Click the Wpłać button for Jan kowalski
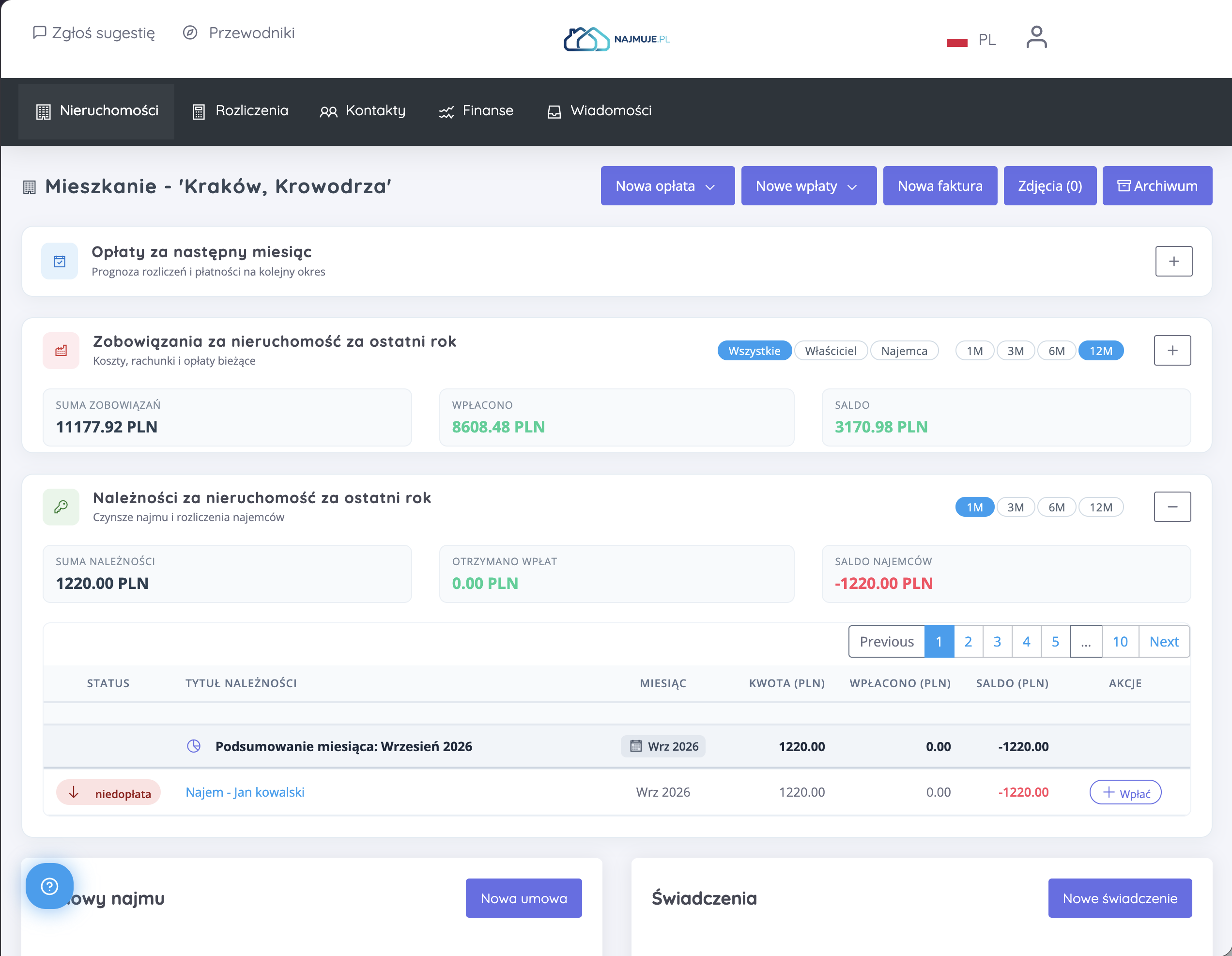This screenshot has width=1232, height=956. [1125, 792]
